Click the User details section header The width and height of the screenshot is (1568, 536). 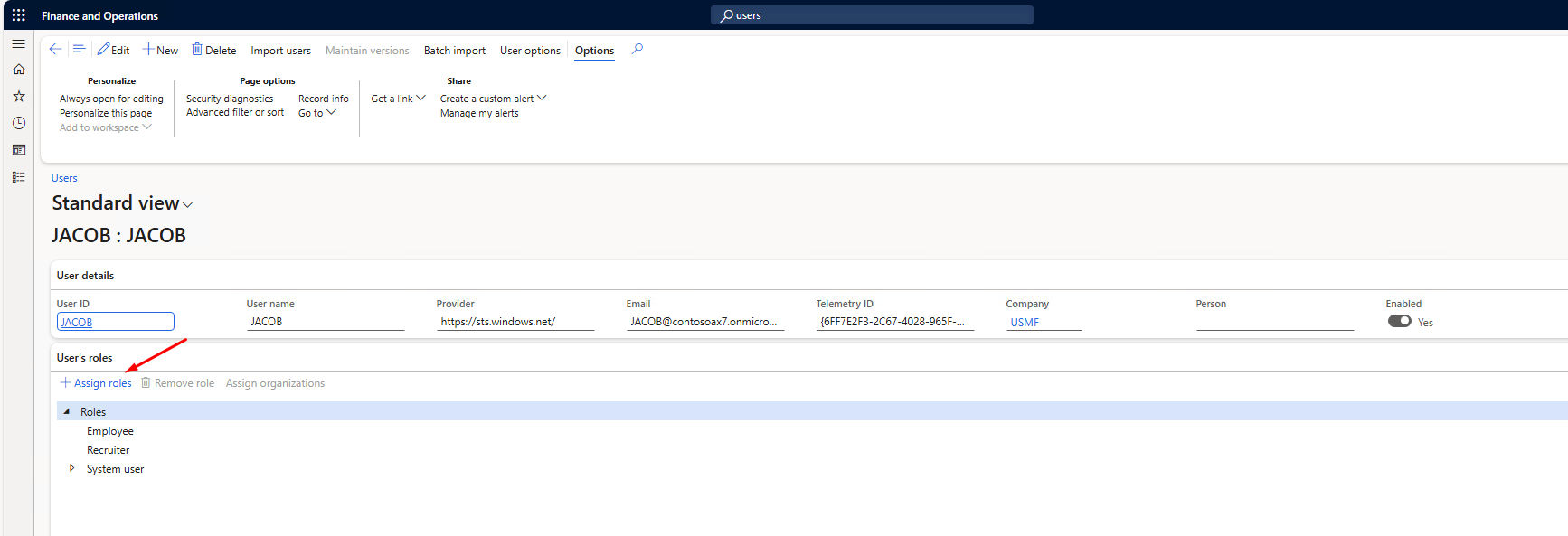coord(85,276)
